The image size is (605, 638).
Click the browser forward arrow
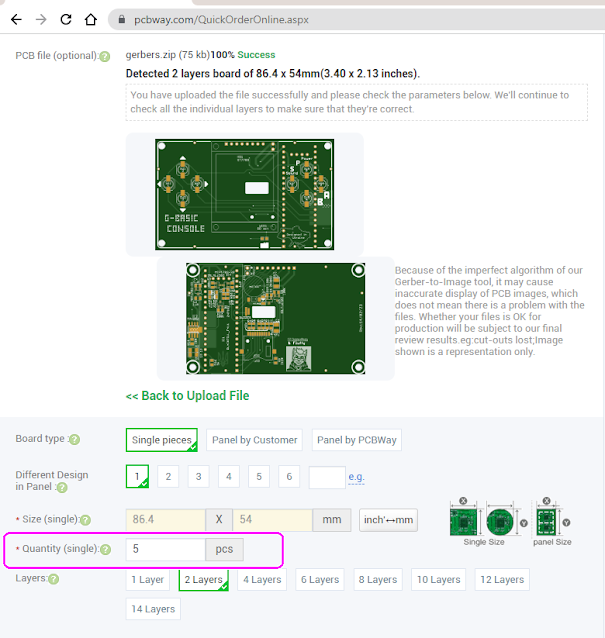coord(41,20)
